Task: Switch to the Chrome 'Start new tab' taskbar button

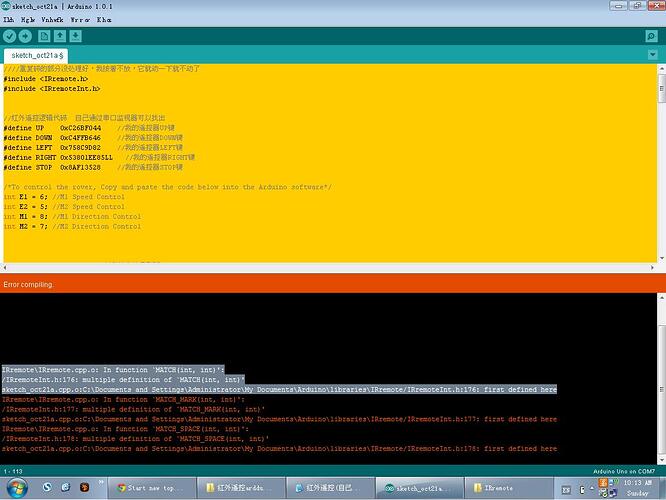Action: pos(152,488)
